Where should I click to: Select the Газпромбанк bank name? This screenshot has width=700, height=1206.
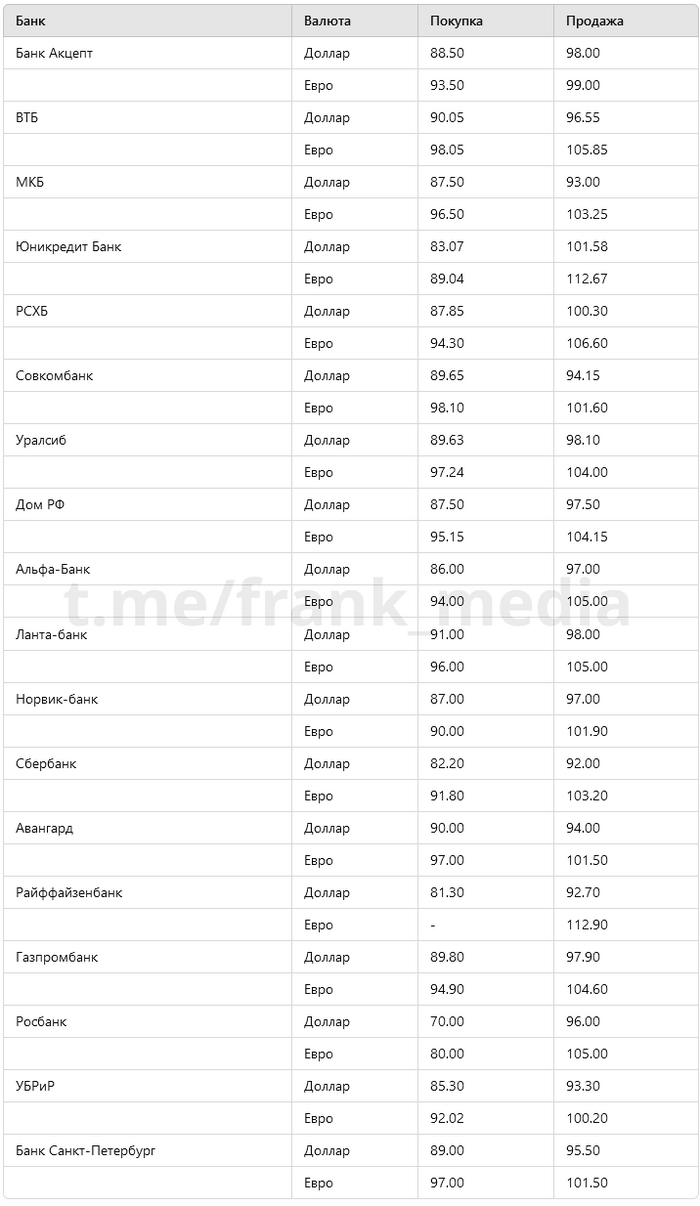(x=57, y=957)
